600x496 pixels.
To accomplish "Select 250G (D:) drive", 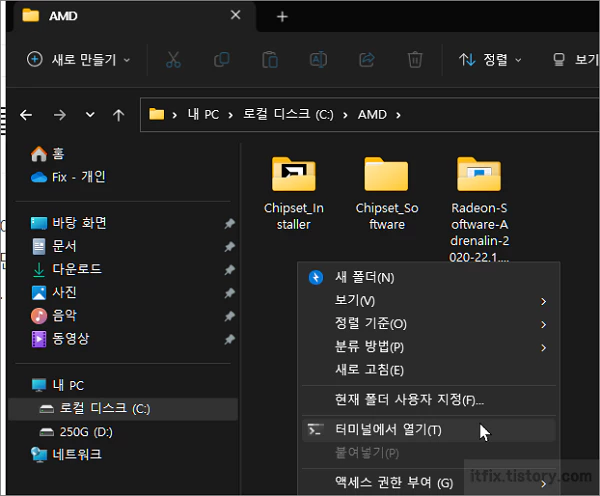I will [77, 432].
